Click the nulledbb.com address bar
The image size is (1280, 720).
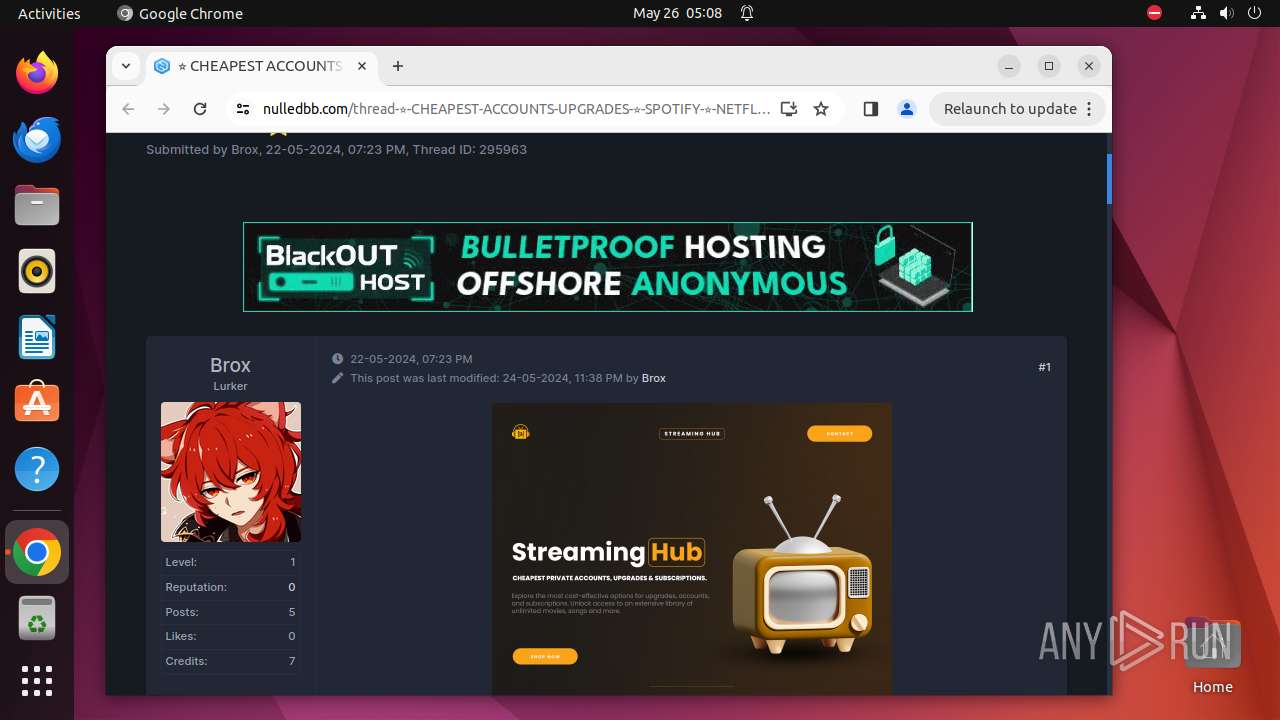[x=516, y=109]
